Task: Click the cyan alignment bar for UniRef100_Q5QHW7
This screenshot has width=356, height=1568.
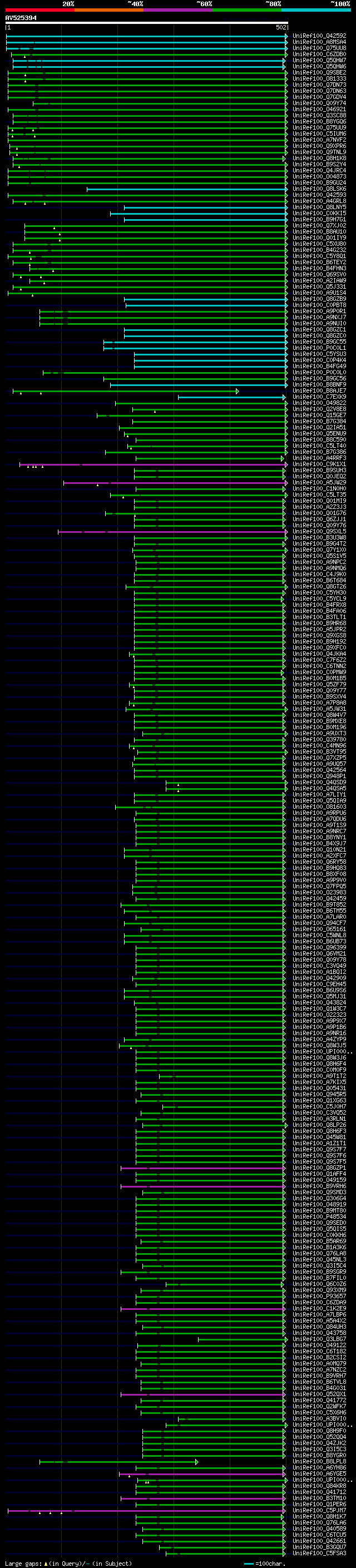Action: [149, 60]
